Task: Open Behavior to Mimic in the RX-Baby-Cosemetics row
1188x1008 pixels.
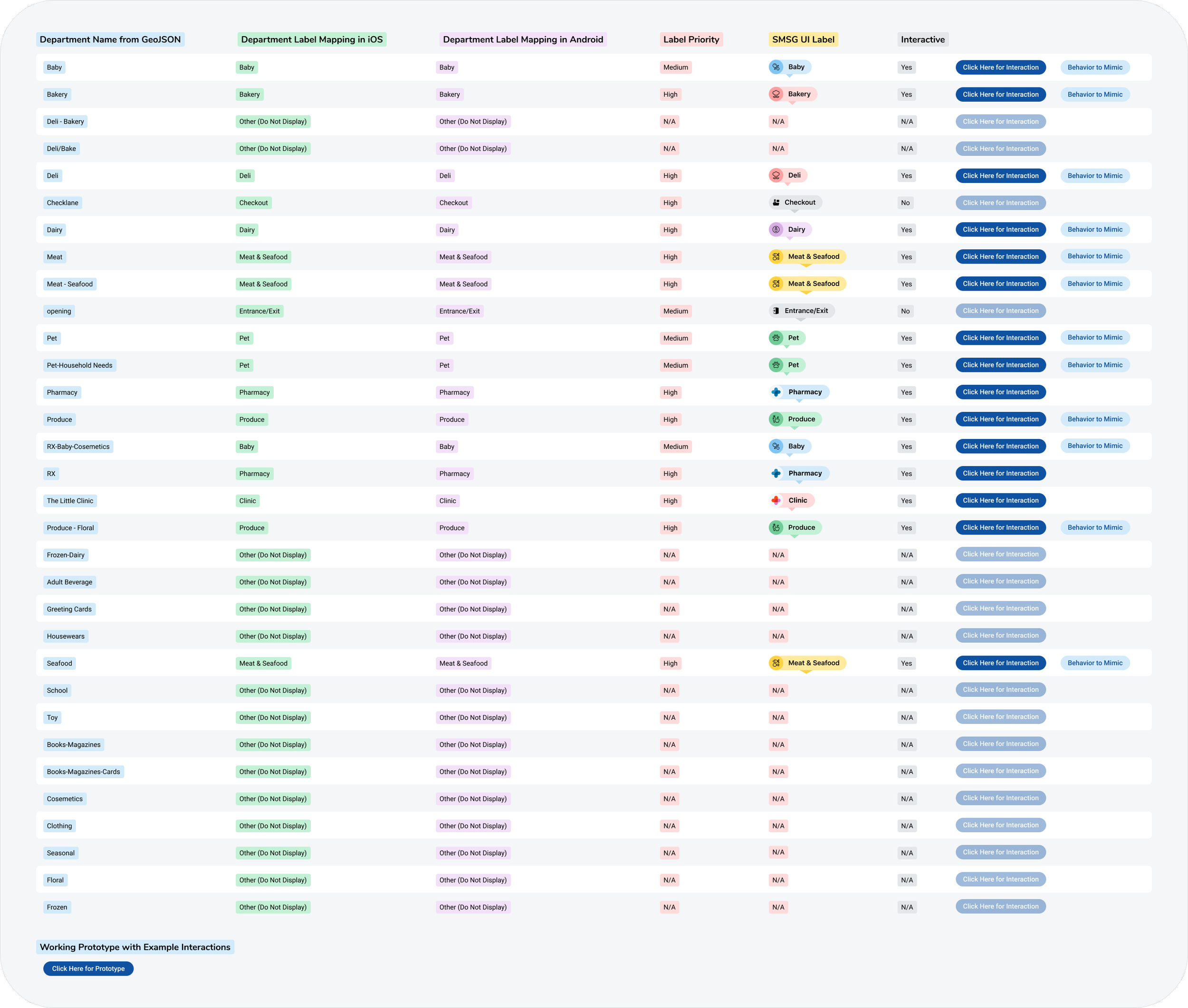Action: click(x=1094, y=446)
